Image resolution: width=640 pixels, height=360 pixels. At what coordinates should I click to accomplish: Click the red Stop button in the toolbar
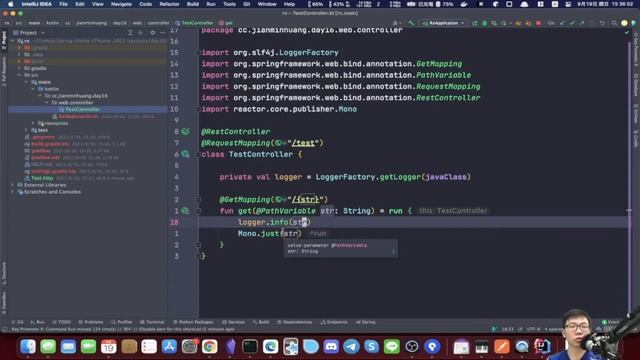pos(539,23)
